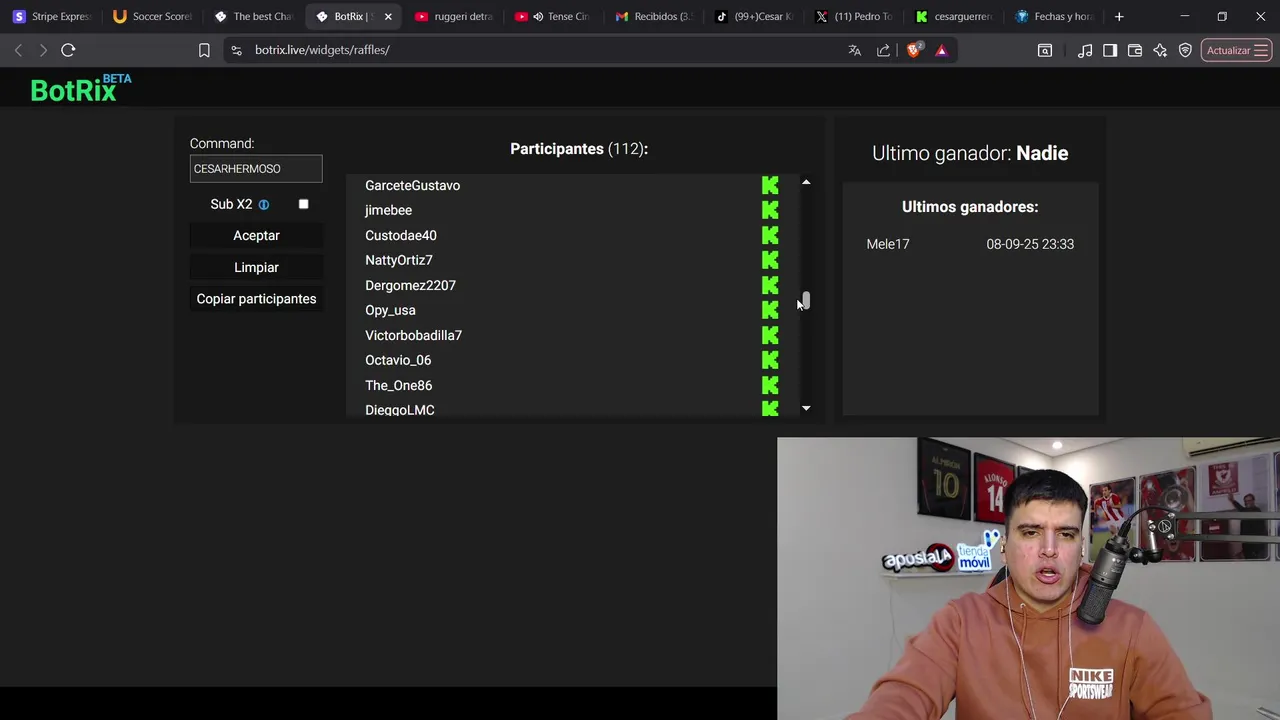1280x720 pixels.
Task: Open the Brave Wallet icon
Action: click(1135, 50)
